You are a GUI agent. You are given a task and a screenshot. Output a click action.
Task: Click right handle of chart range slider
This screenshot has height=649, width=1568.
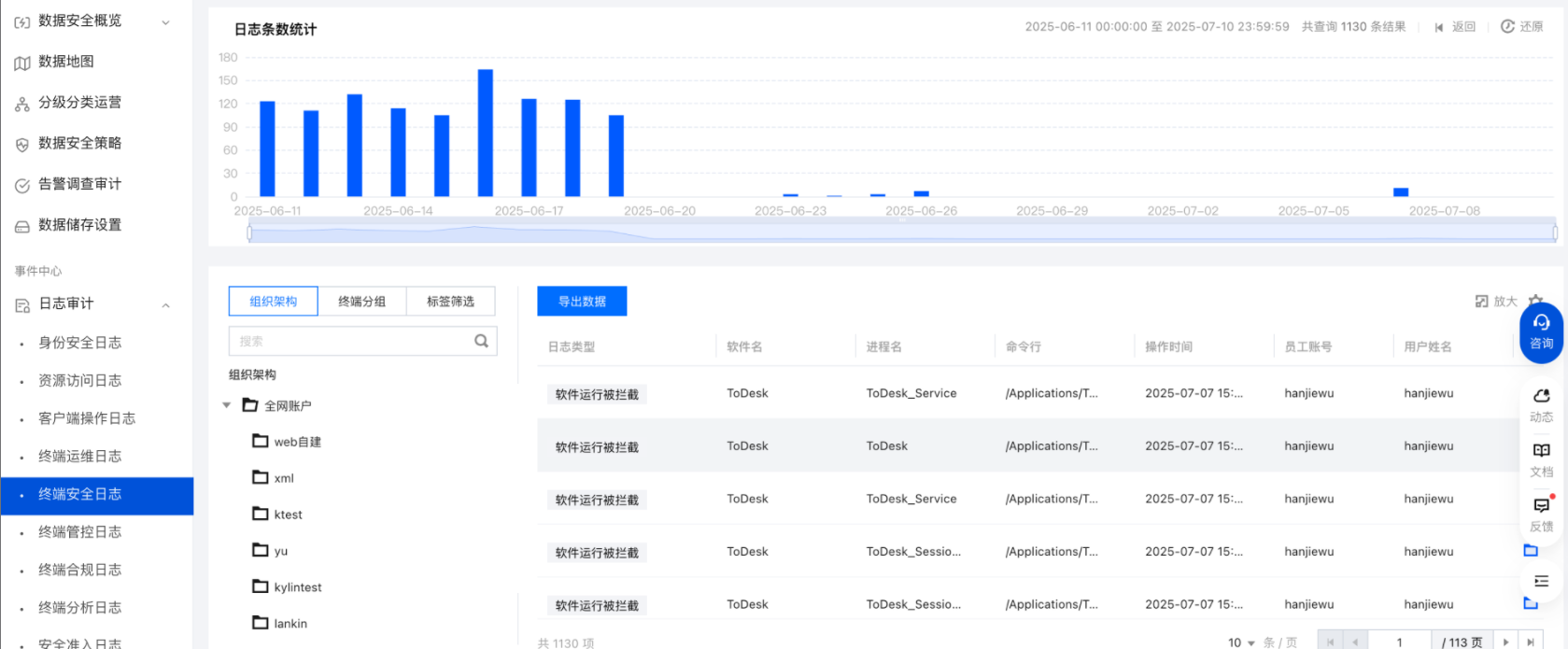tap(1555, 232)
